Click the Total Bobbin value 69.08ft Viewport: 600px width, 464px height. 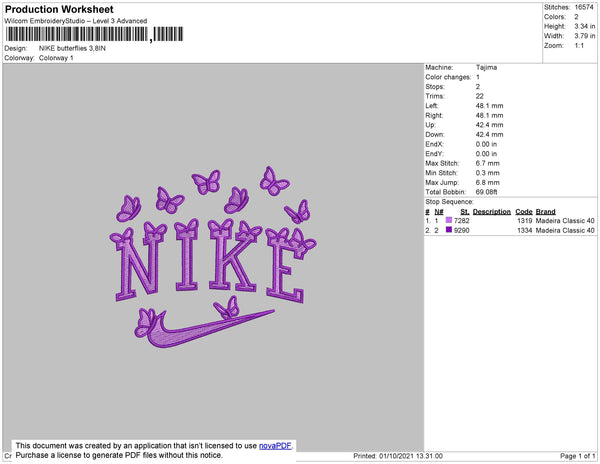point(486,192)
